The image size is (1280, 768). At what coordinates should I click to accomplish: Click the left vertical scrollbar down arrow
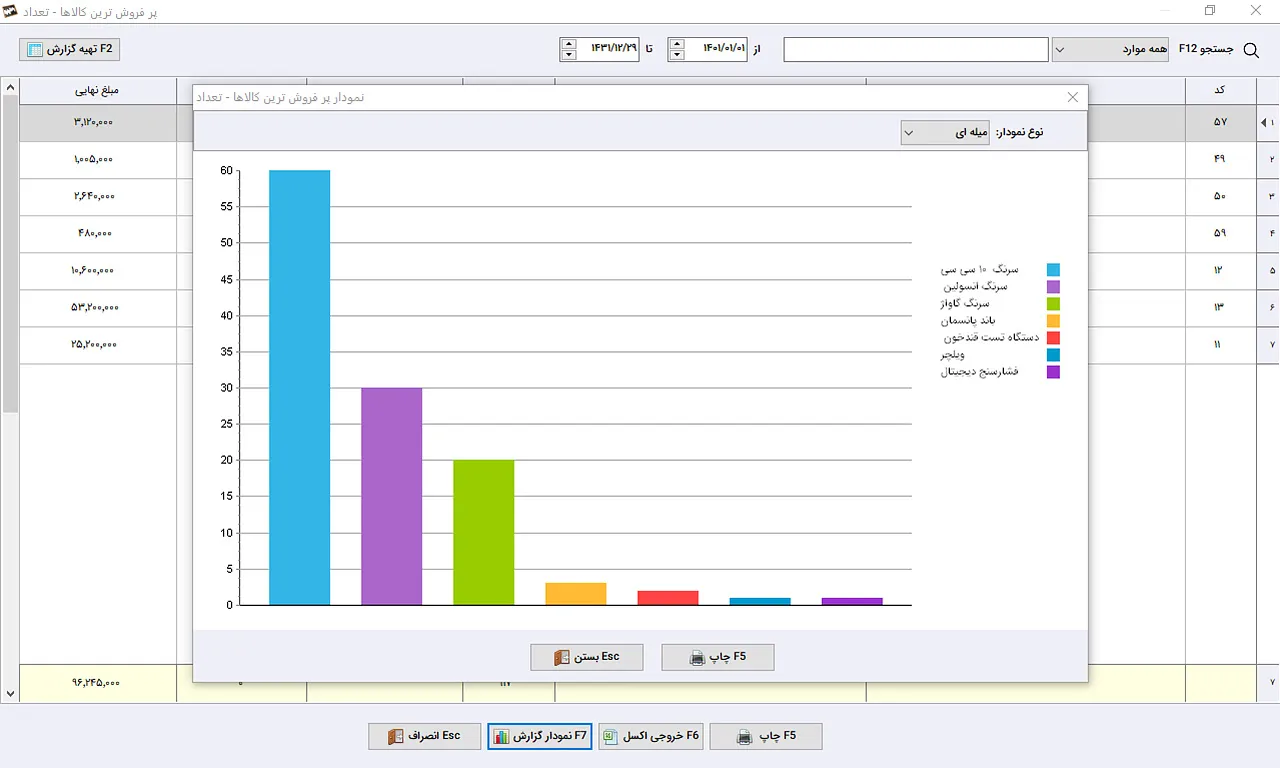pyautogui.click(x=10, y=693)
